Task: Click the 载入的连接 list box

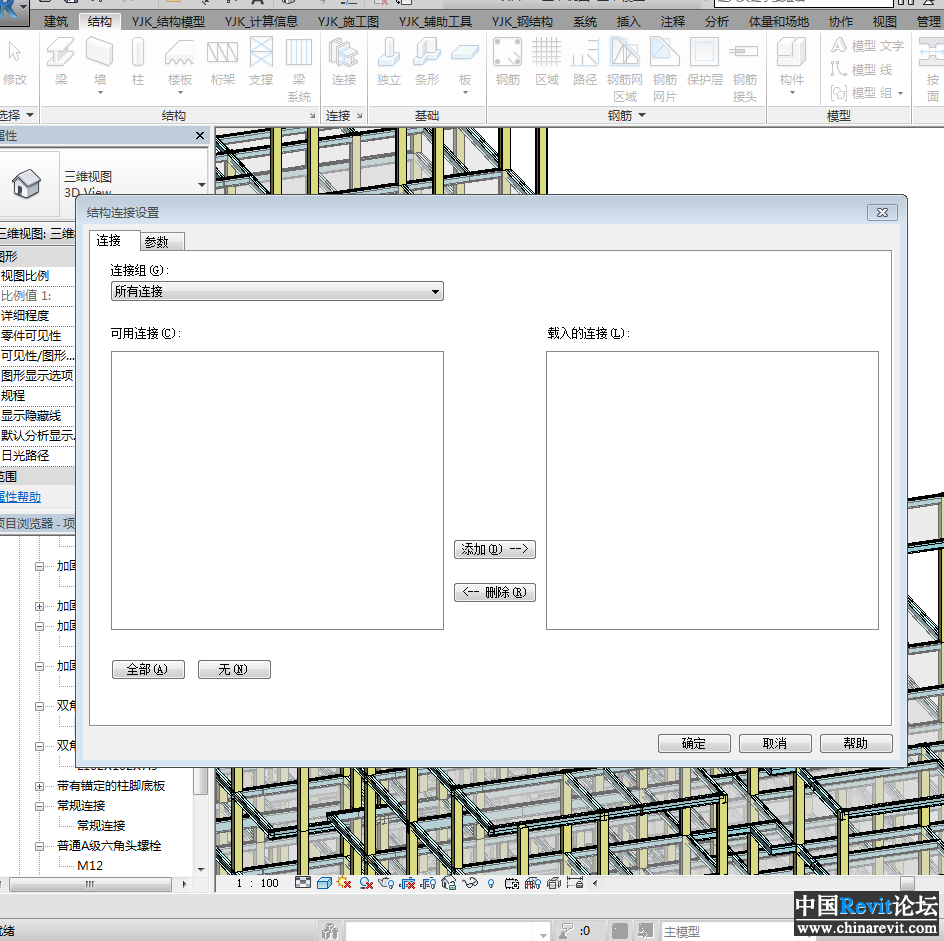Action: [712, 491]
